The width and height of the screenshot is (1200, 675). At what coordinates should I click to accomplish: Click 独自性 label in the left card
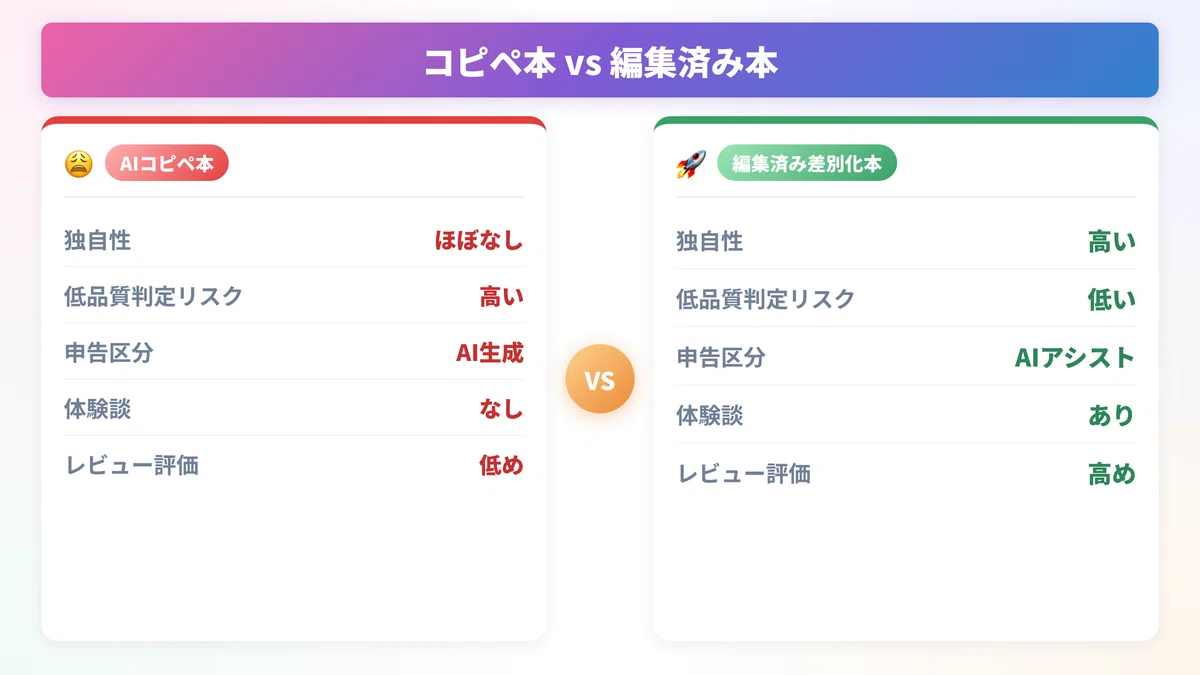[x=98, y=240]
